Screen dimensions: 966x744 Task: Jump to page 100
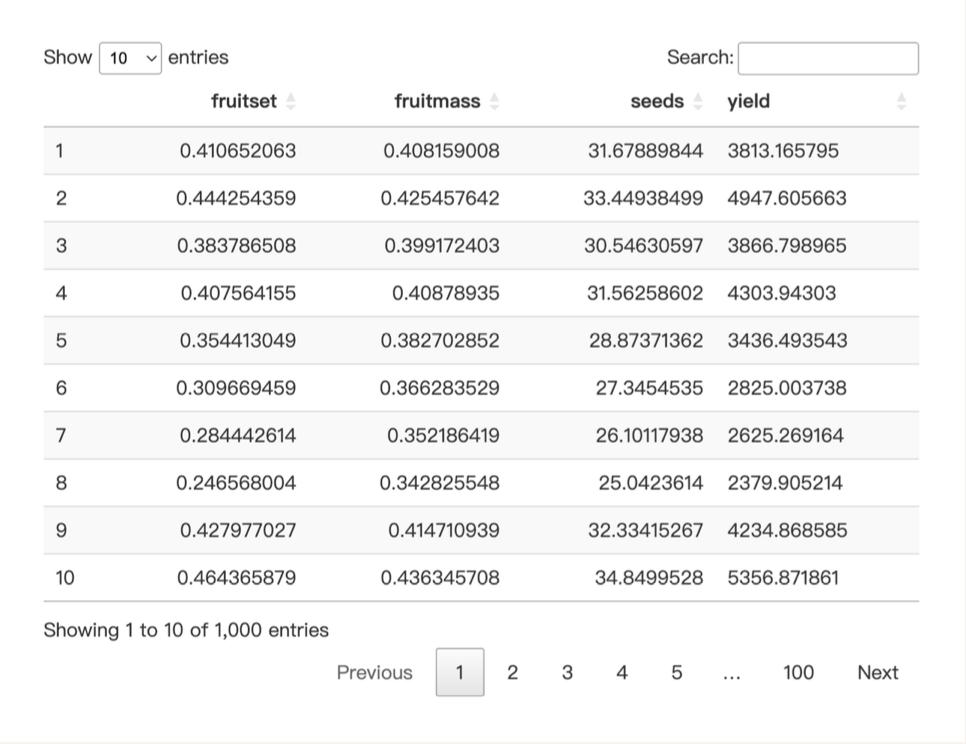[798, 673]
